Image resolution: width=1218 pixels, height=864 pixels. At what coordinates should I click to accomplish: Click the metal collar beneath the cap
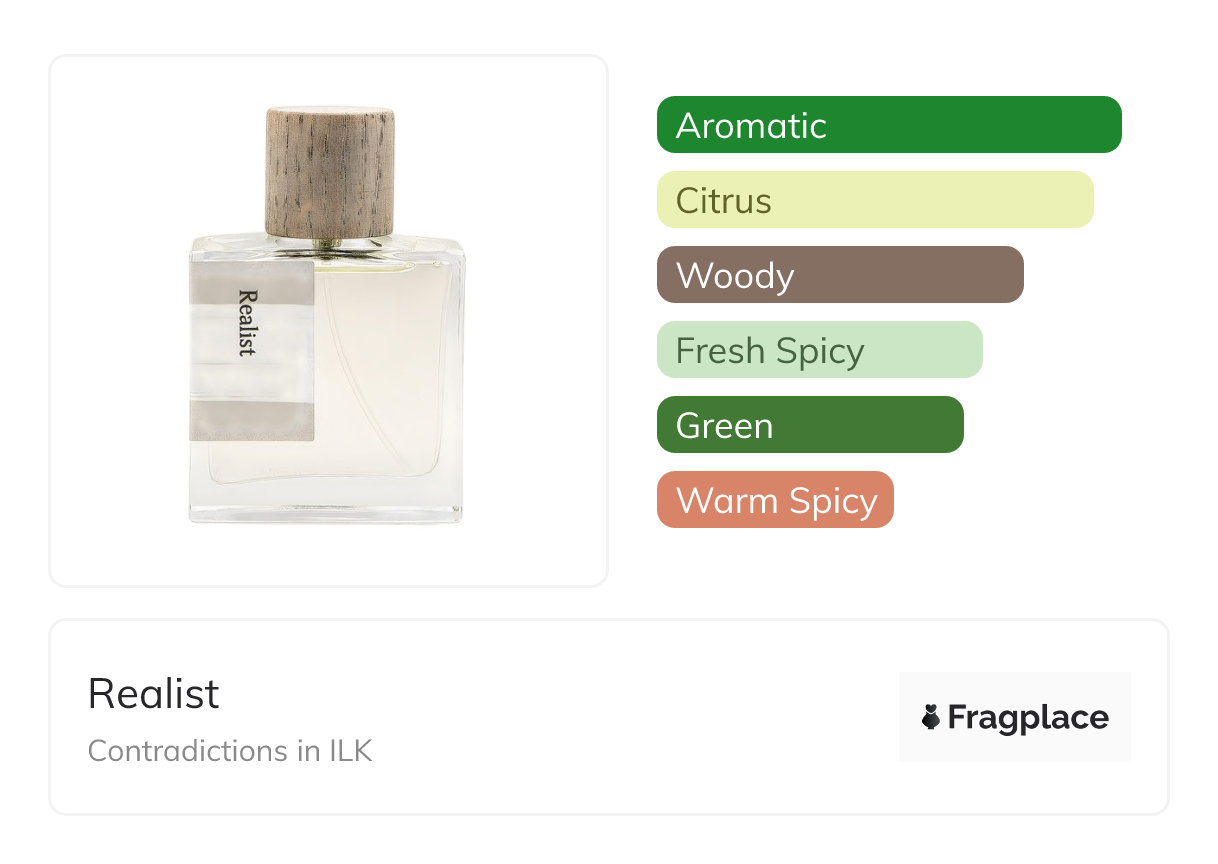point(329,241)
